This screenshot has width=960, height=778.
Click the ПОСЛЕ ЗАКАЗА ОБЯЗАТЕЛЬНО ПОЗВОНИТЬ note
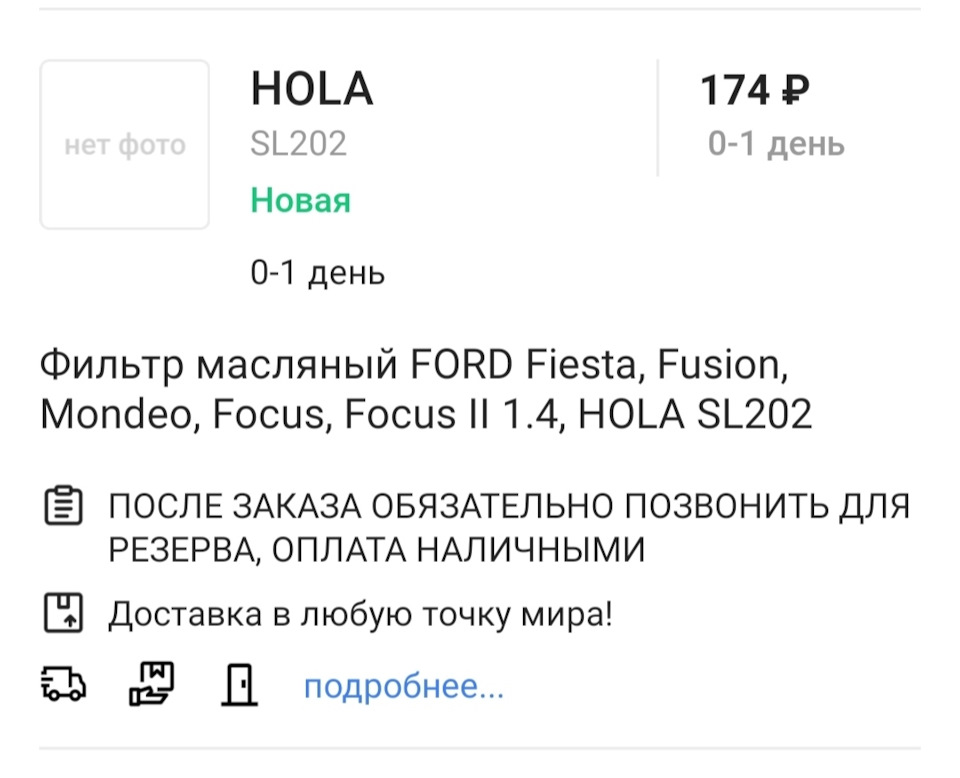tap(509, 527)
